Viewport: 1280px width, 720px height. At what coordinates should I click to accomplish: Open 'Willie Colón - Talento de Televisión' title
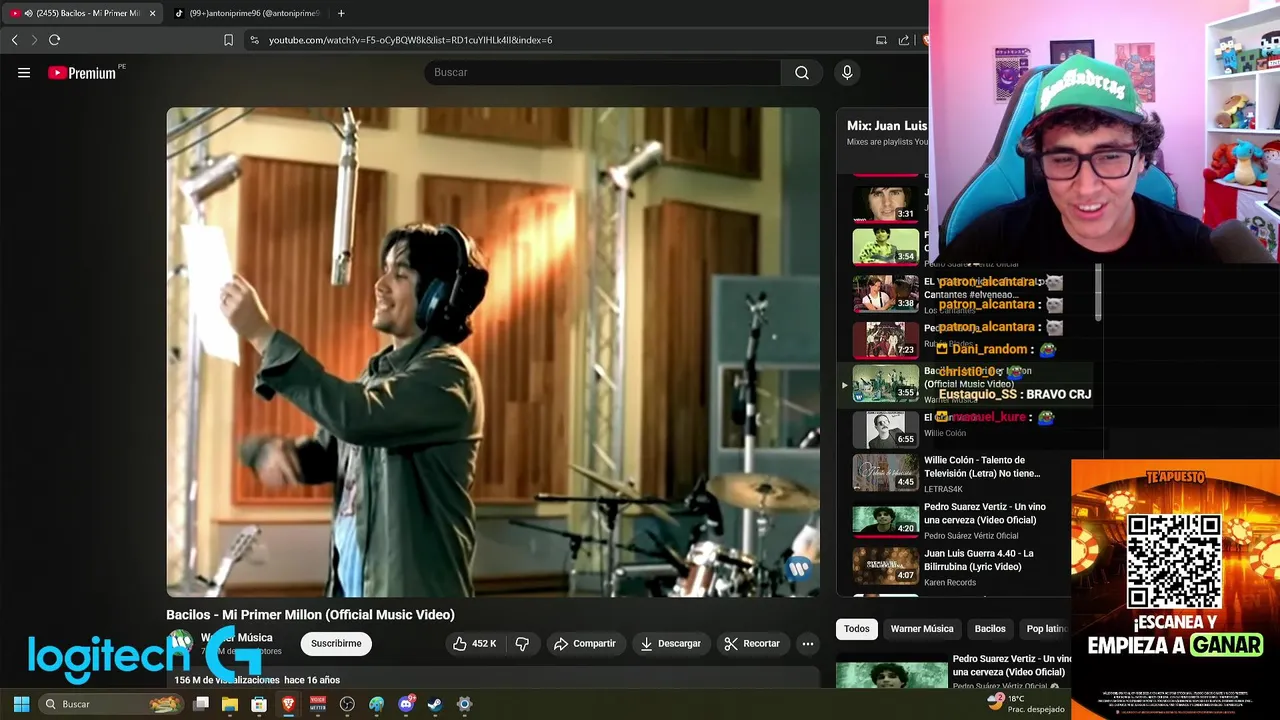point(982,467)
